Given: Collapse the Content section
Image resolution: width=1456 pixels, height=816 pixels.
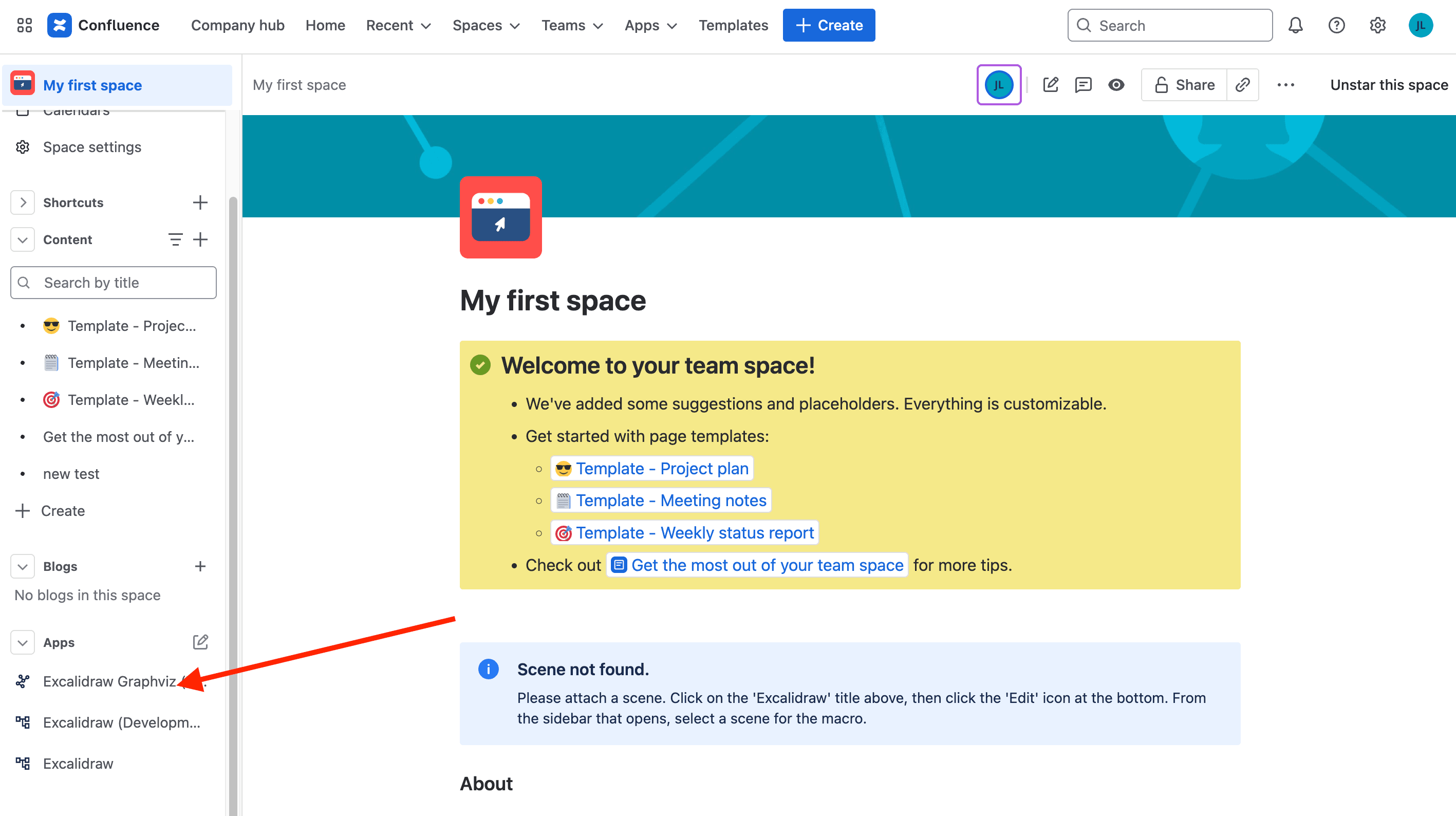Looking at the screenshot, I should tap(23, 240).
